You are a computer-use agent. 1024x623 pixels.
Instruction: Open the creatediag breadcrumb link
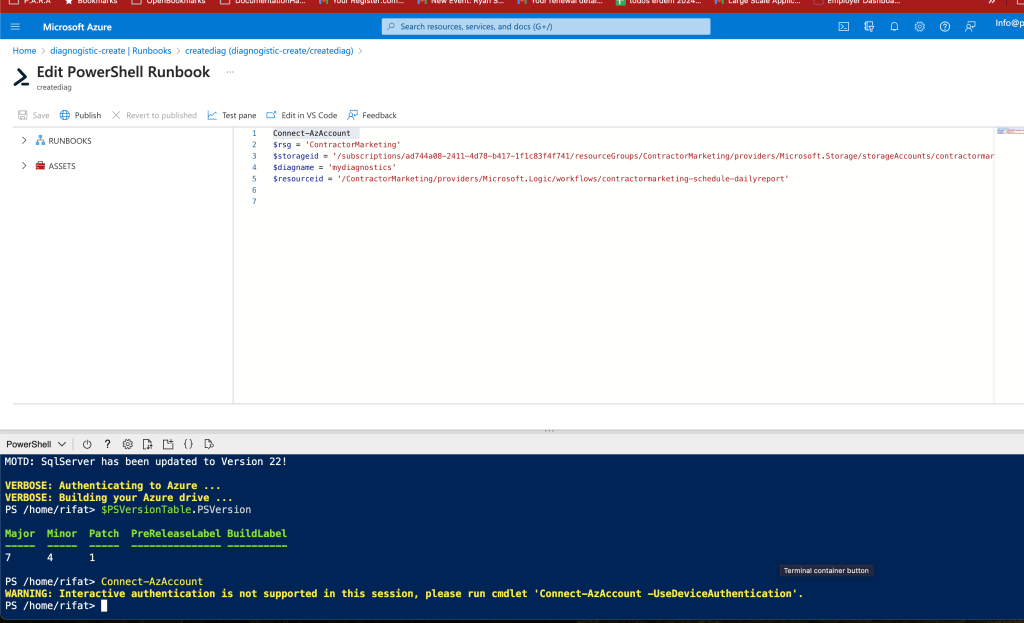[x=269, y=50]
